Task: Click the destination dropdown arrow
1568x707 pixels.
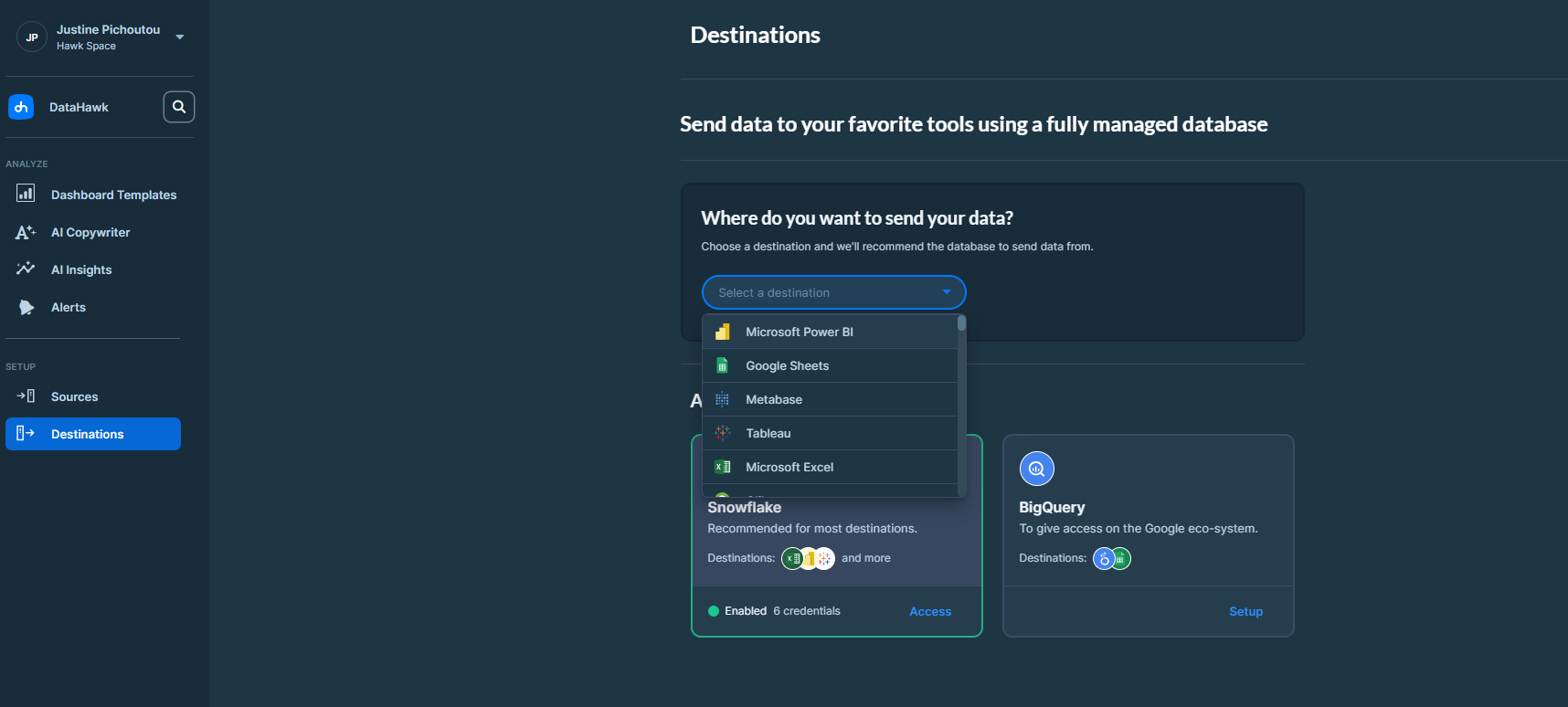Action: pos(947,292)
